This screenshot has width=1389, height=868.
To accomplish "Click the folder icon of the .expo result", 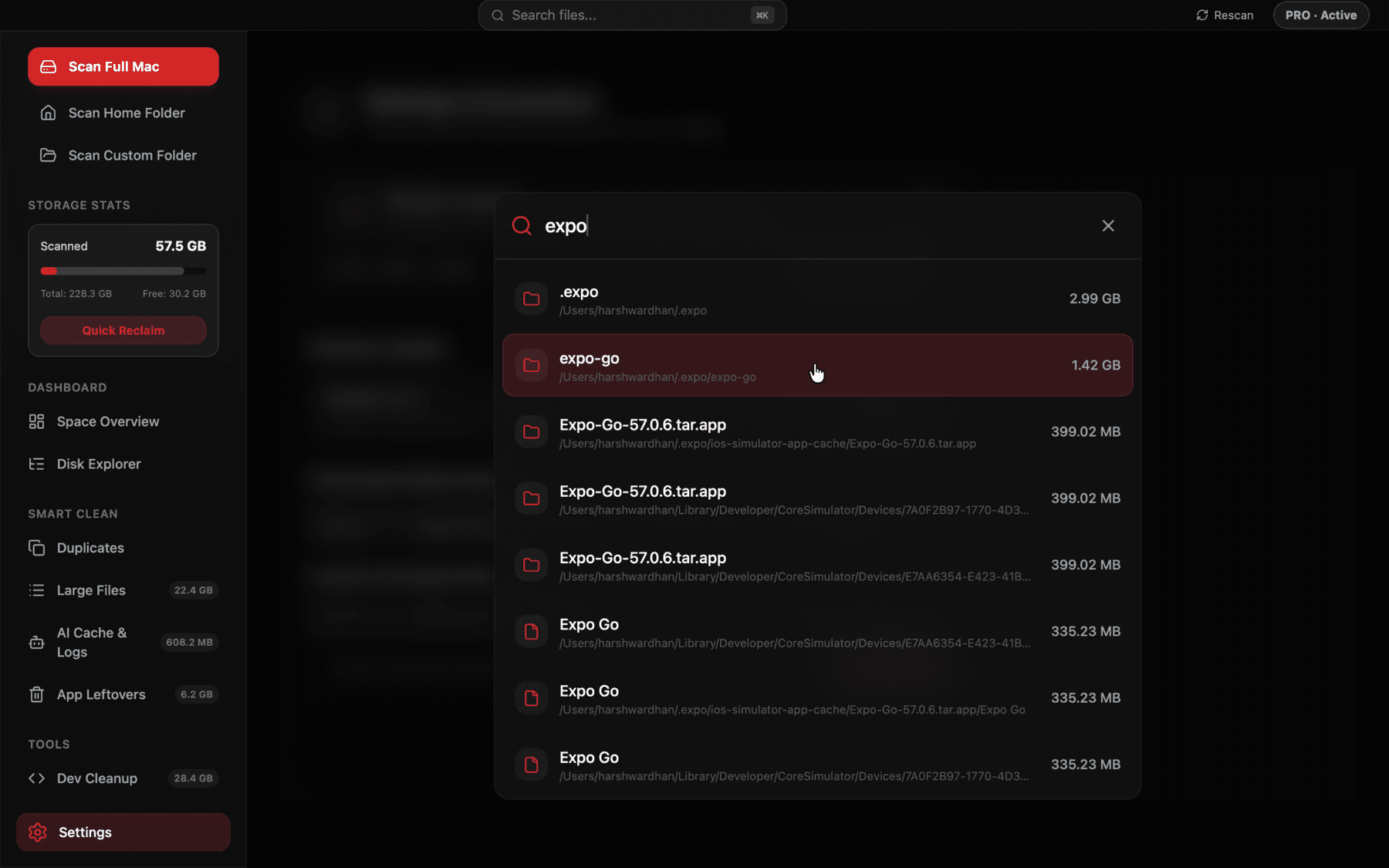I will pyautogui.click(x=531, y=299).
